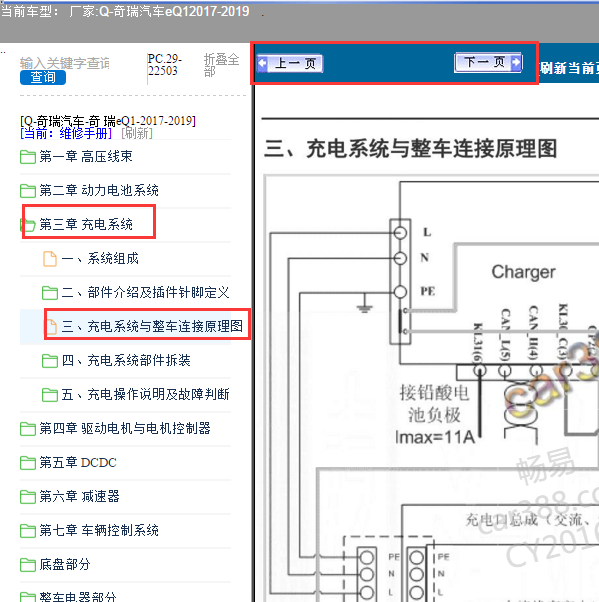
Task: Open 第一章 高压线束 chapter
Action: (86, 156)
